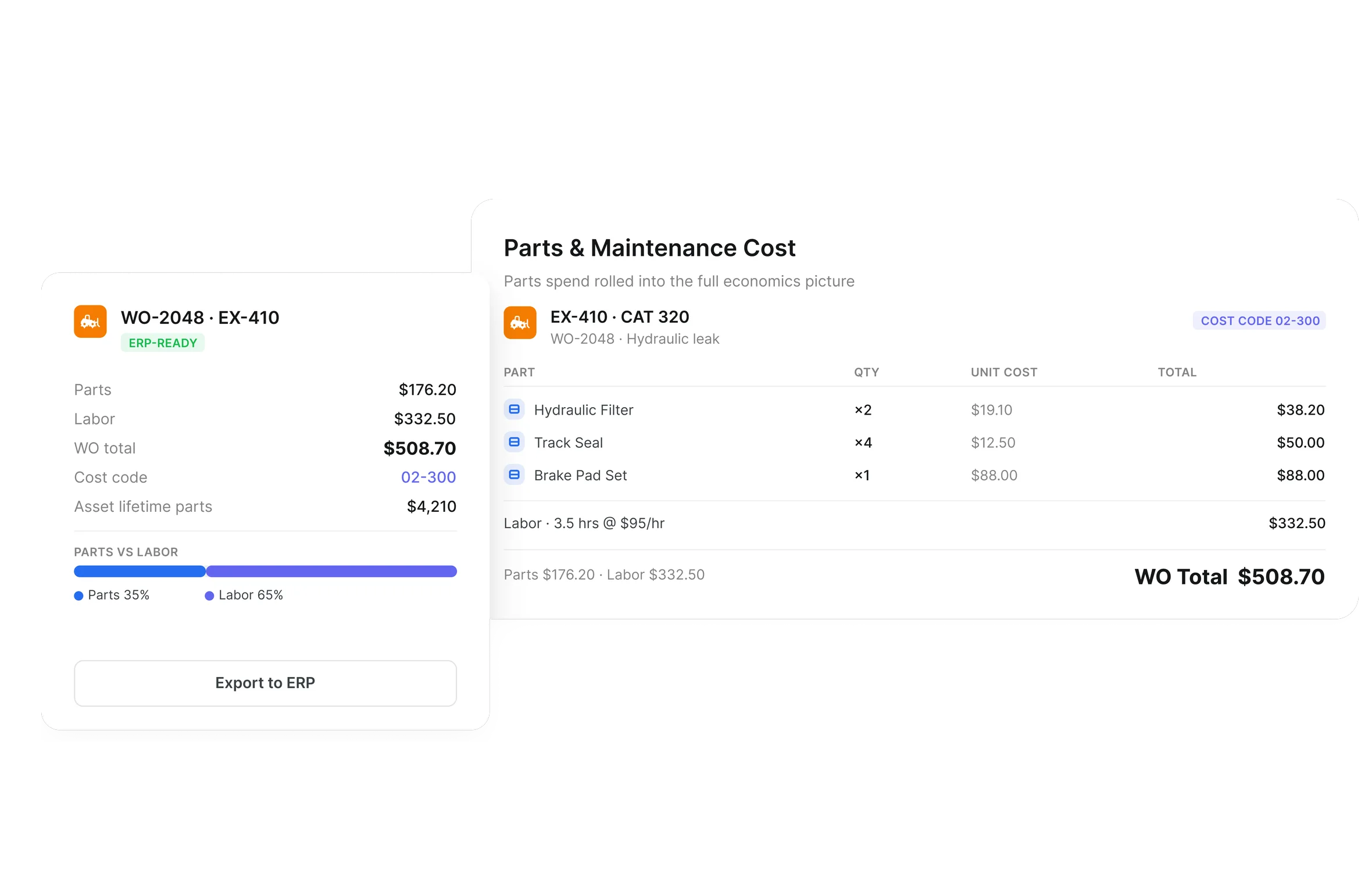1372x884 pixels.
Task: Click the part icon next to Brake Pad Set
Action: click(514, 475)
